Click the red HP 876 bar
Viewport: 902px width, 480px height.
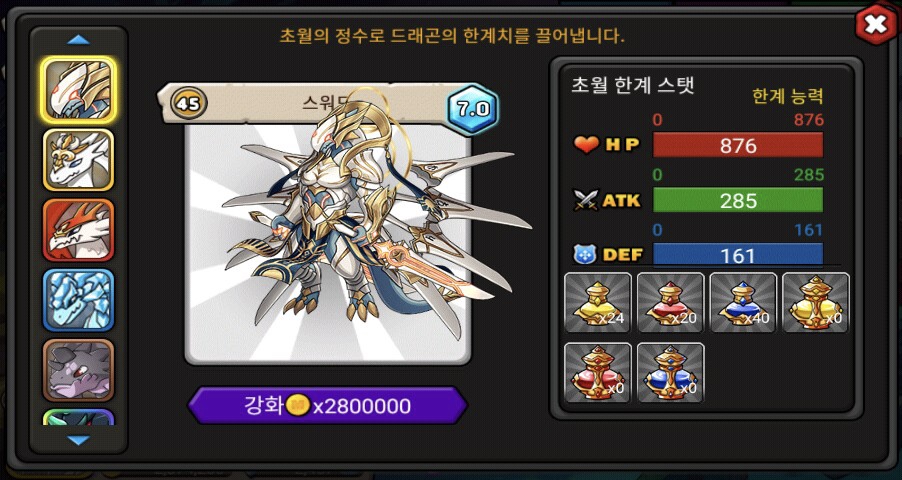[x=737, y=145]
